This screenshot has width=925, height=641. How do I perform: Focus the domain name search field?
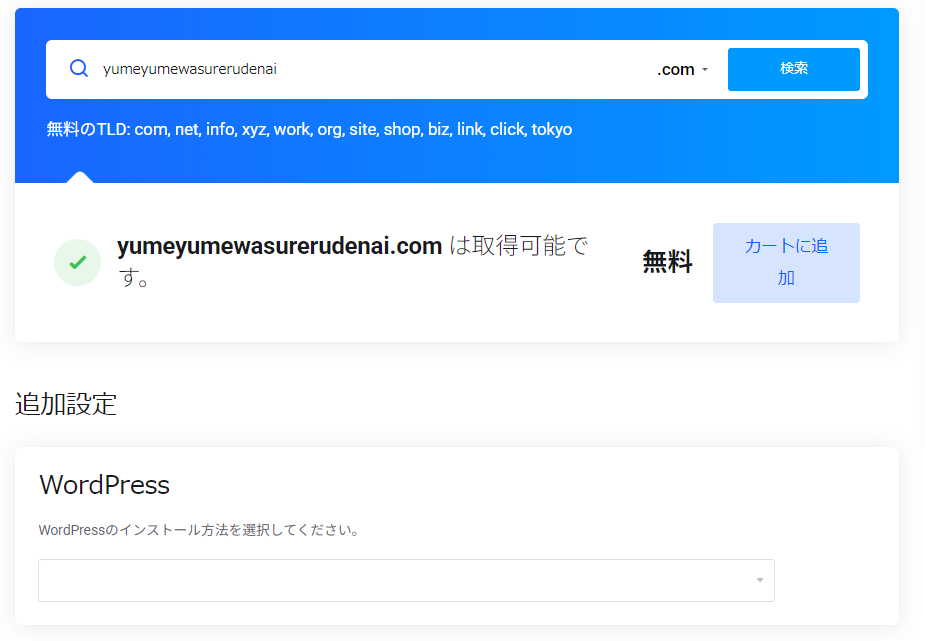tap(370, 70)
